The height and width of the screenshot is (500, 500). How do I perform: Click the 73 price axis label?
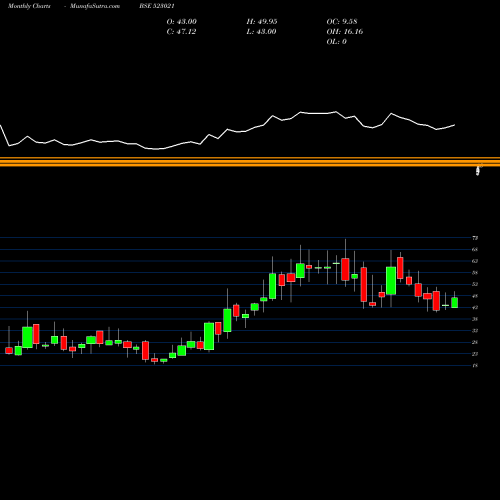[475, 238]
